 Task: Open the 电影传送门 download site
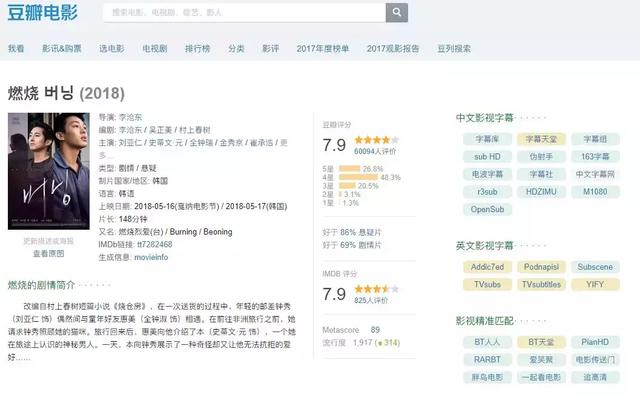pos(595,360)
